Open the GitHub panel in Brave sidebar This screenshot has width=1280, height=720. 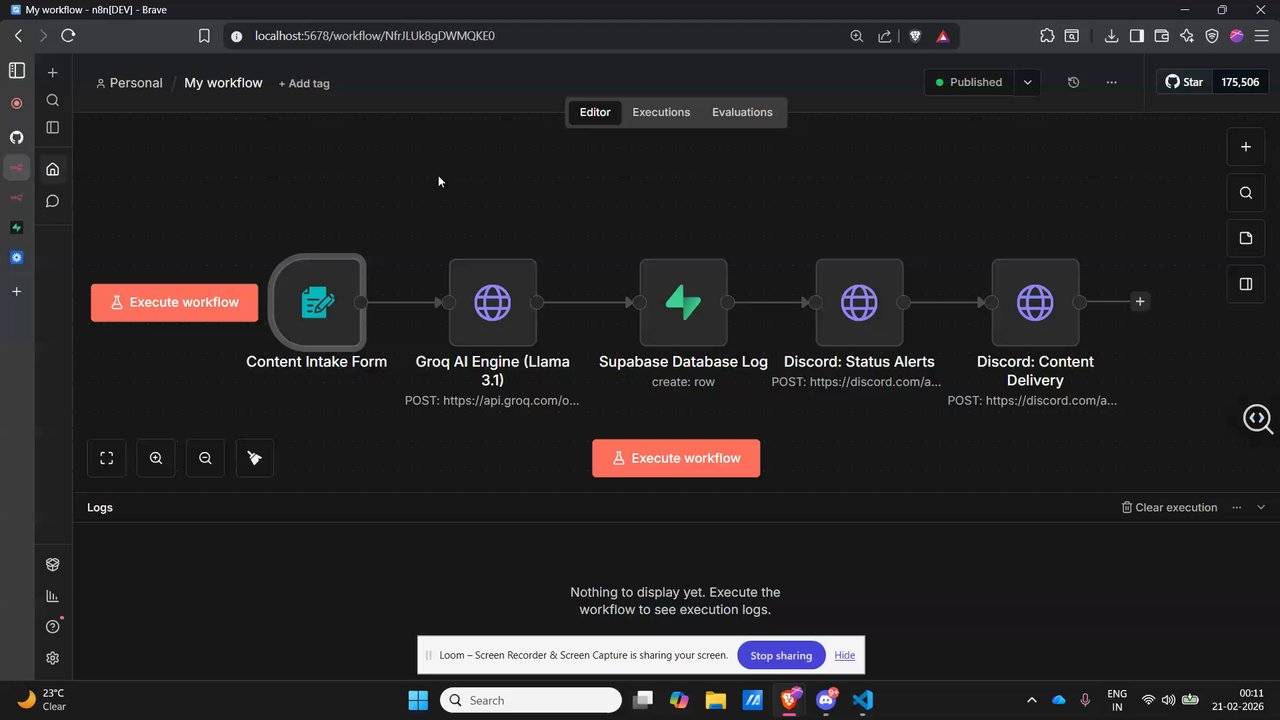pyautogui.click(x=17, y=137)
